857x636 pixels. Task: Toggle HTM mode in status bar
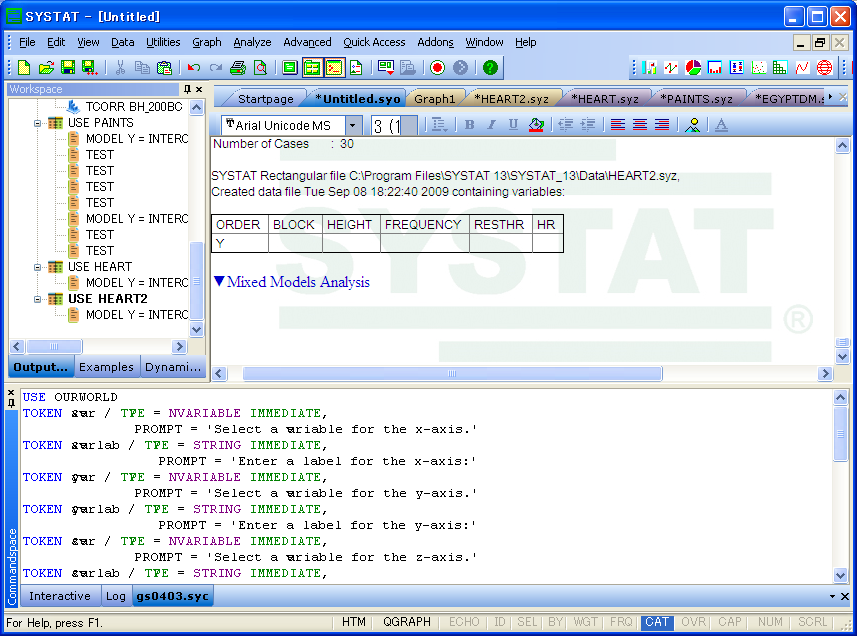[x=354, y=622]
